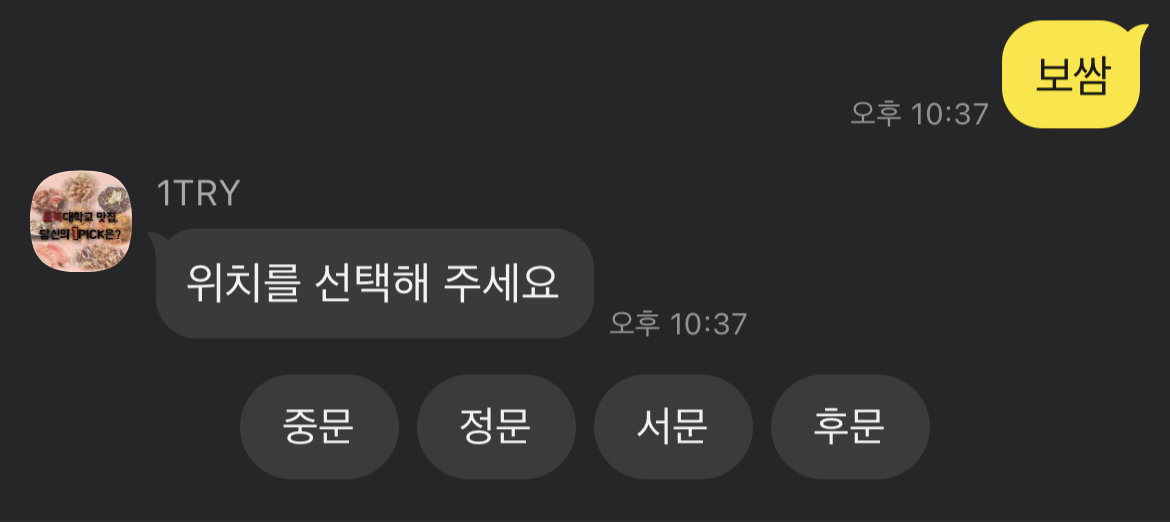Click the 1TRY sender name
1170x522 pixels.
tap(198, 193)
